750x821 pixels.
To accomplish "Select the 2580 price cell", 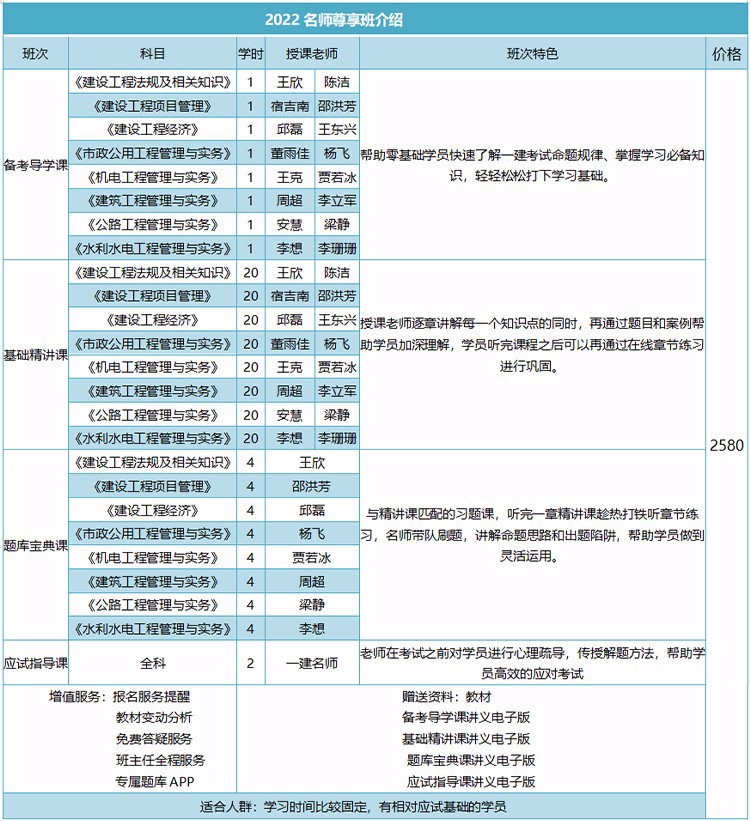I will click(727, 445).
